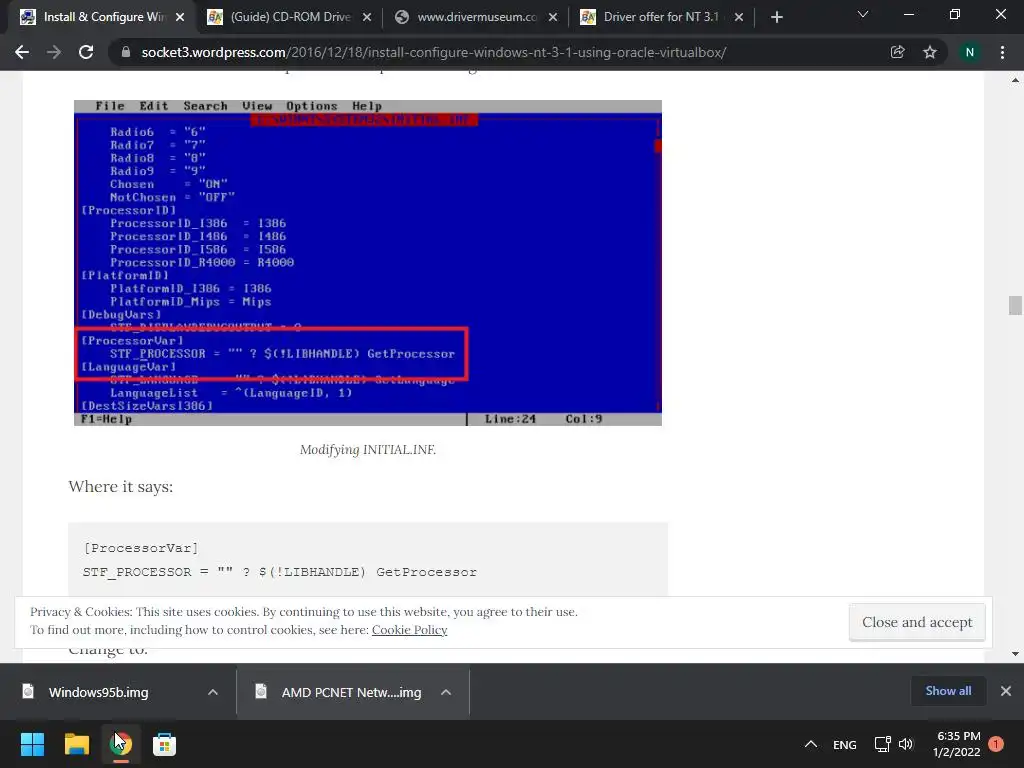Open Microsoft Store from taskbar
Viewport: 1024px width, 768px height.
[x=165, y=744]
